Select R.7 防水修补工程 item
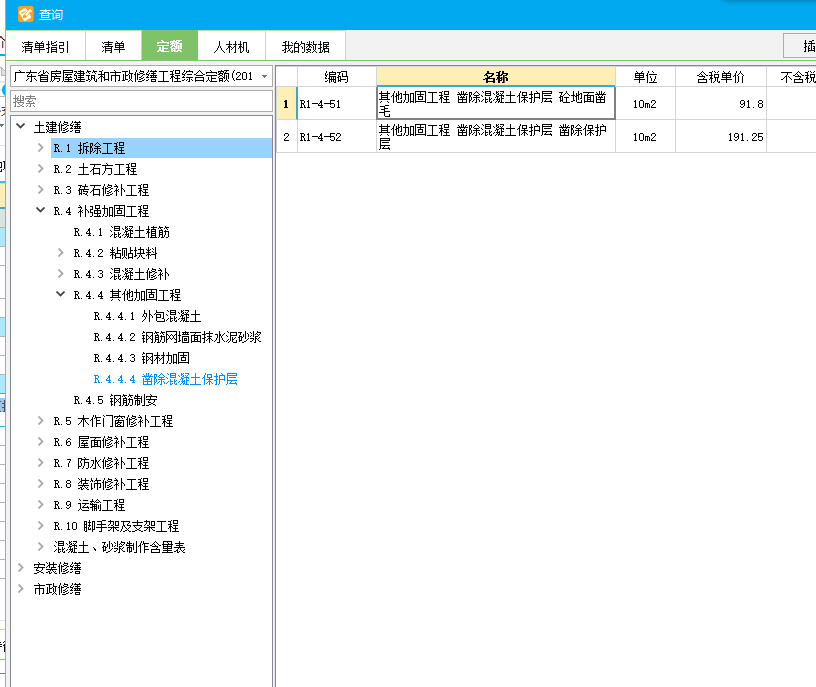Screen dimensions: 816x687 point(101,463)
